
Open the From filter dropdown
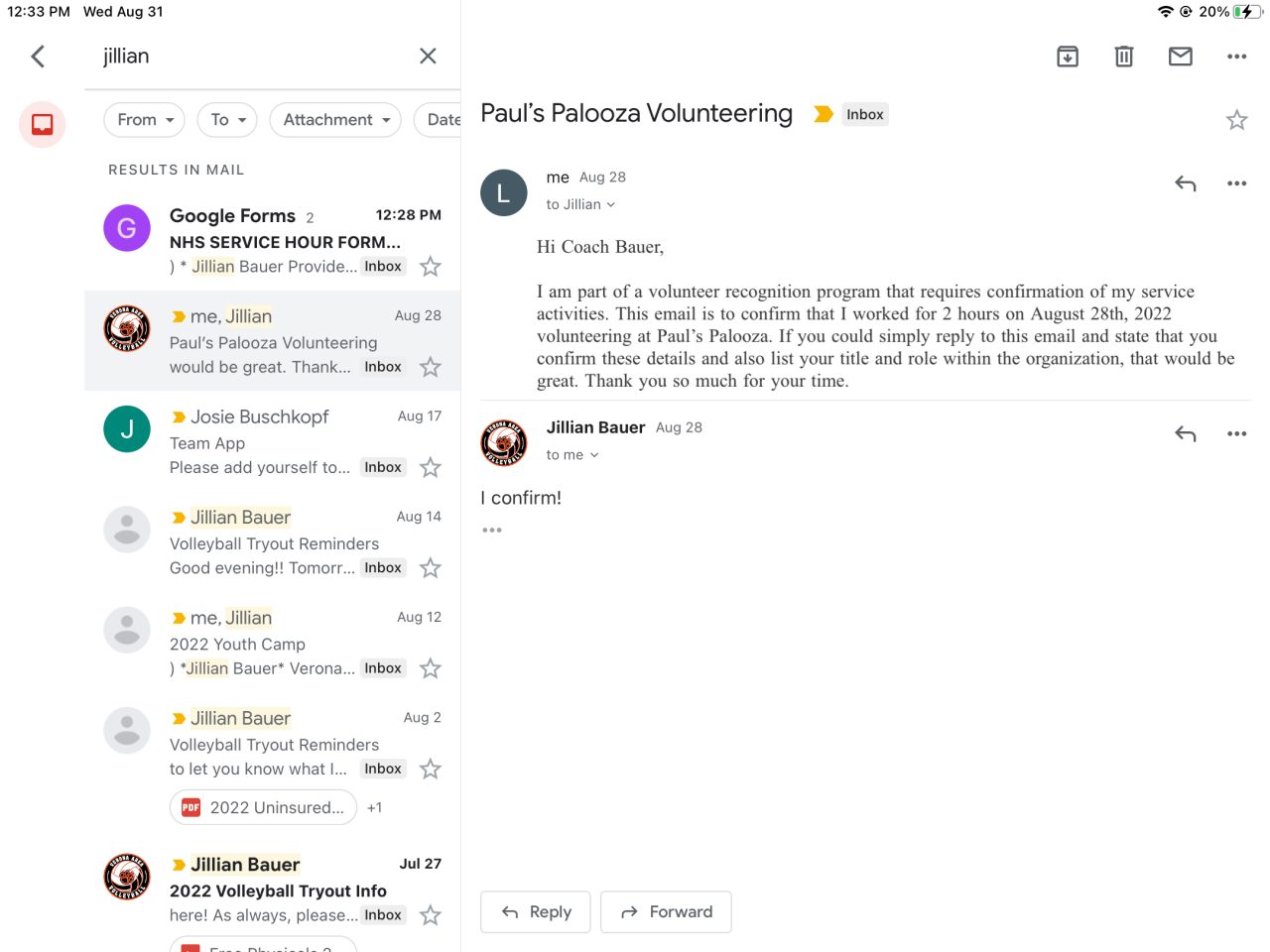tap(145, 120)
